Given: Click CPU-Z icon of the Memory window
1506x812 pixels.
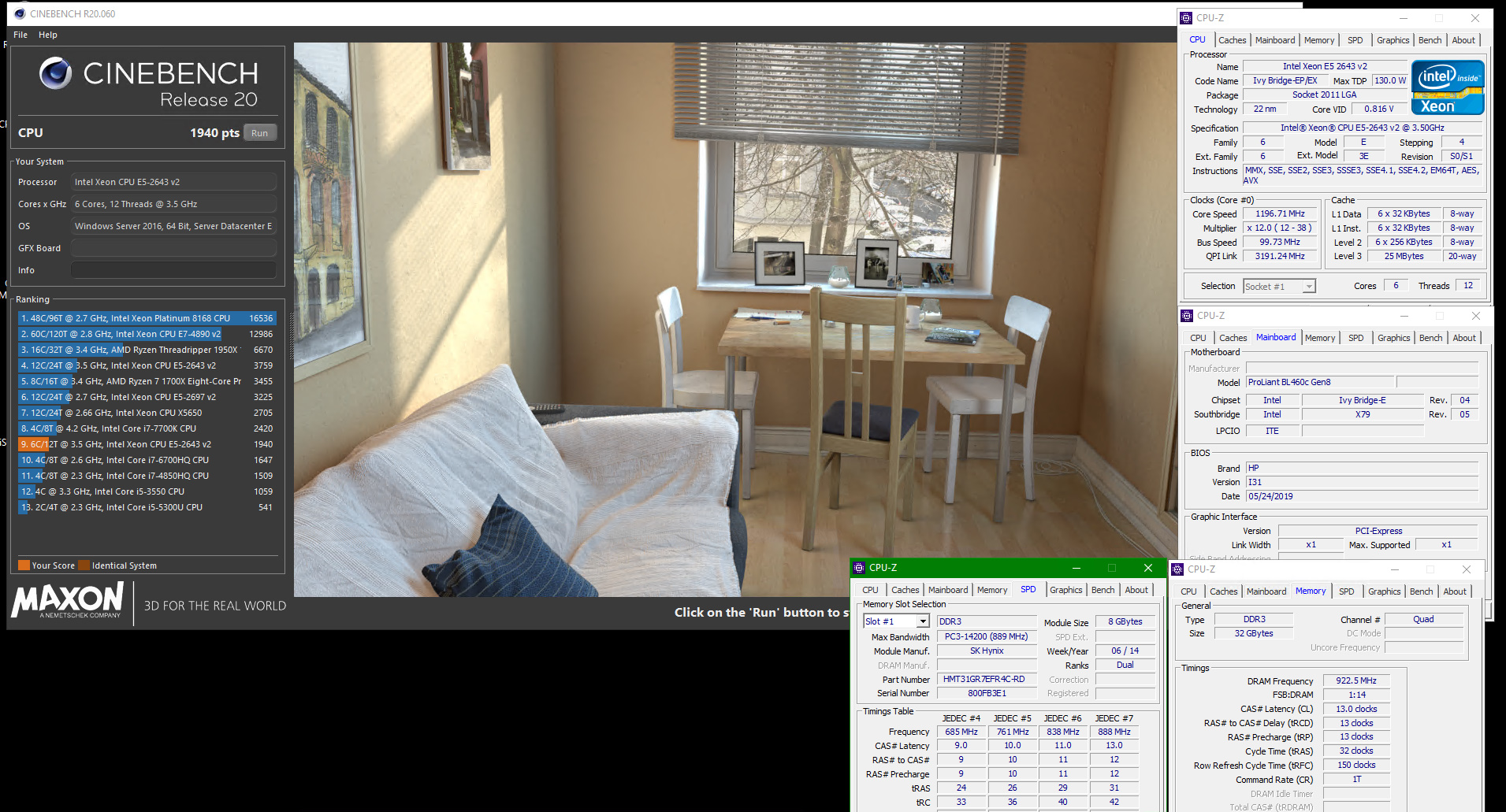Looking at the screenshot, I should pos(1177,569).
